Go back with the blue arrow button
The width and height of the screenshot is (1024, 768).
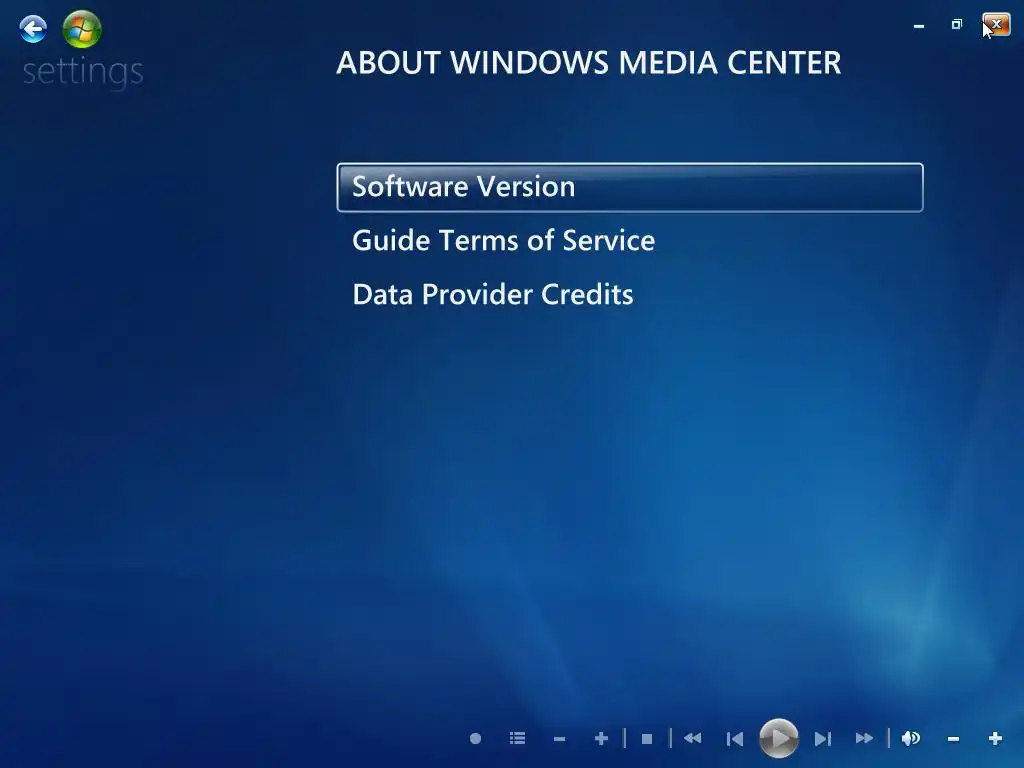[x=33, y=29]
